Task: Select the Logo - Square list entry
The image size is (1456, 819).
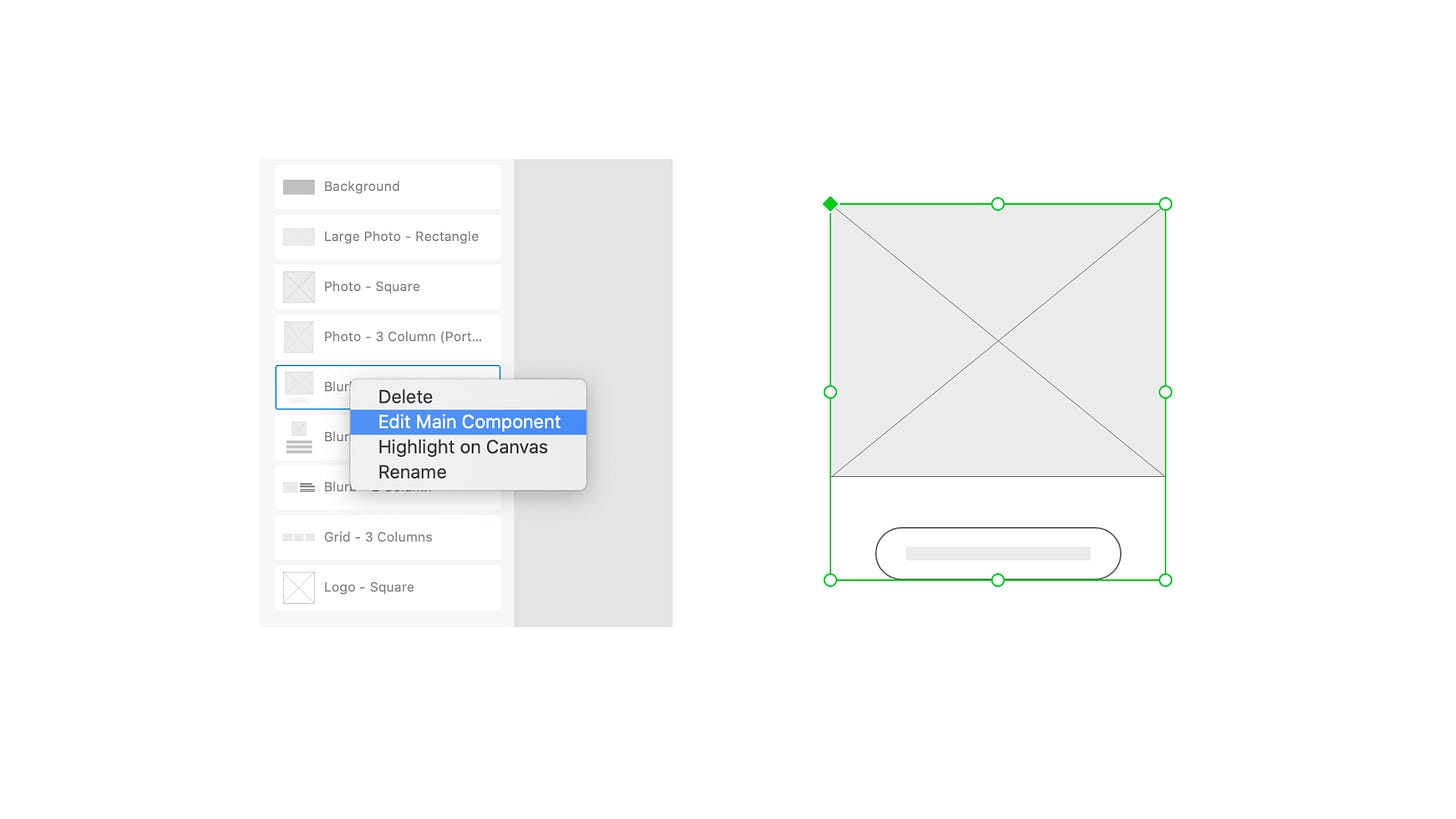Action: coord(387,587)
